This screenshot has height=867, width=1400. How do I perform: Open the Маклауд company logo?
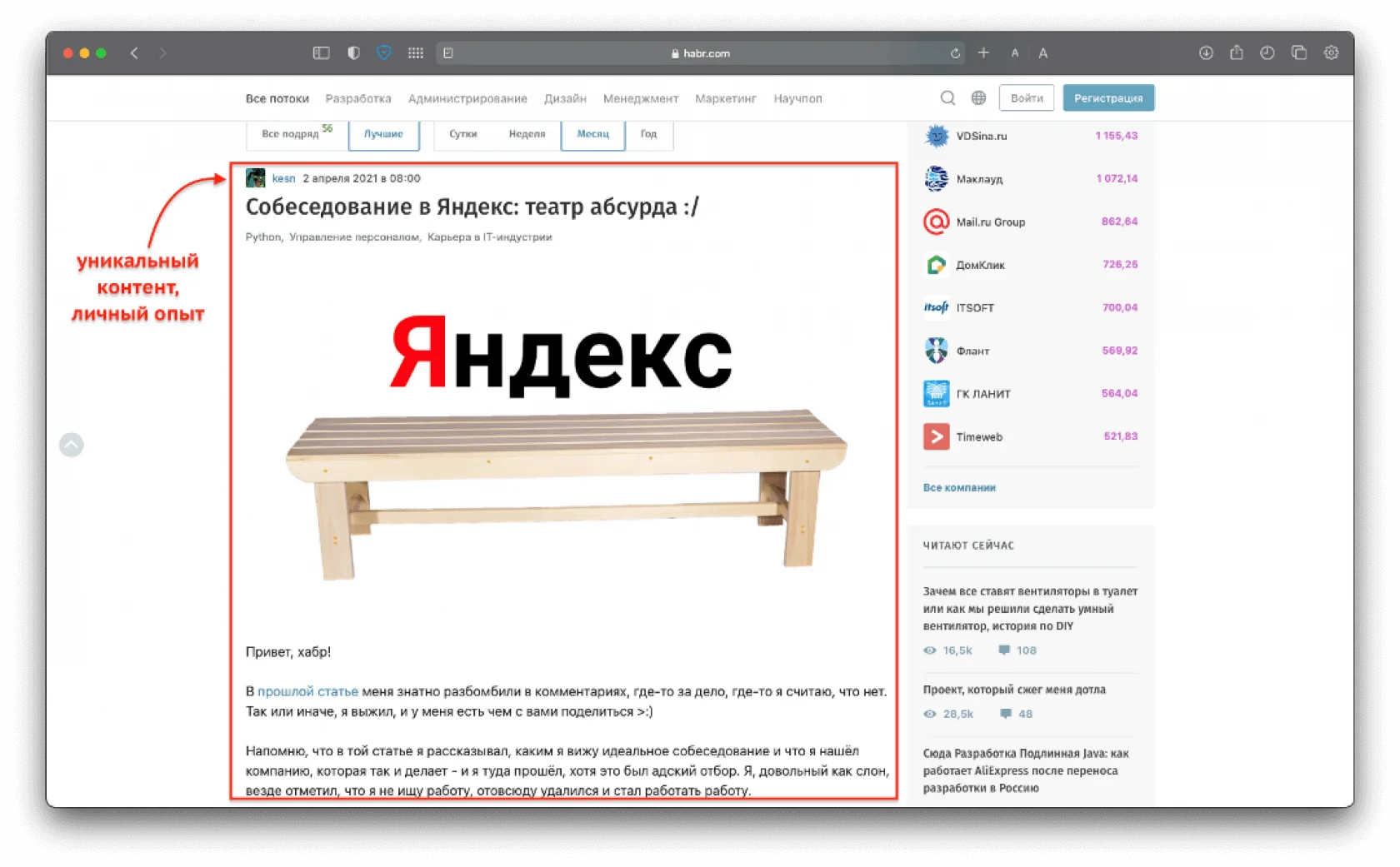pos(937,179)
